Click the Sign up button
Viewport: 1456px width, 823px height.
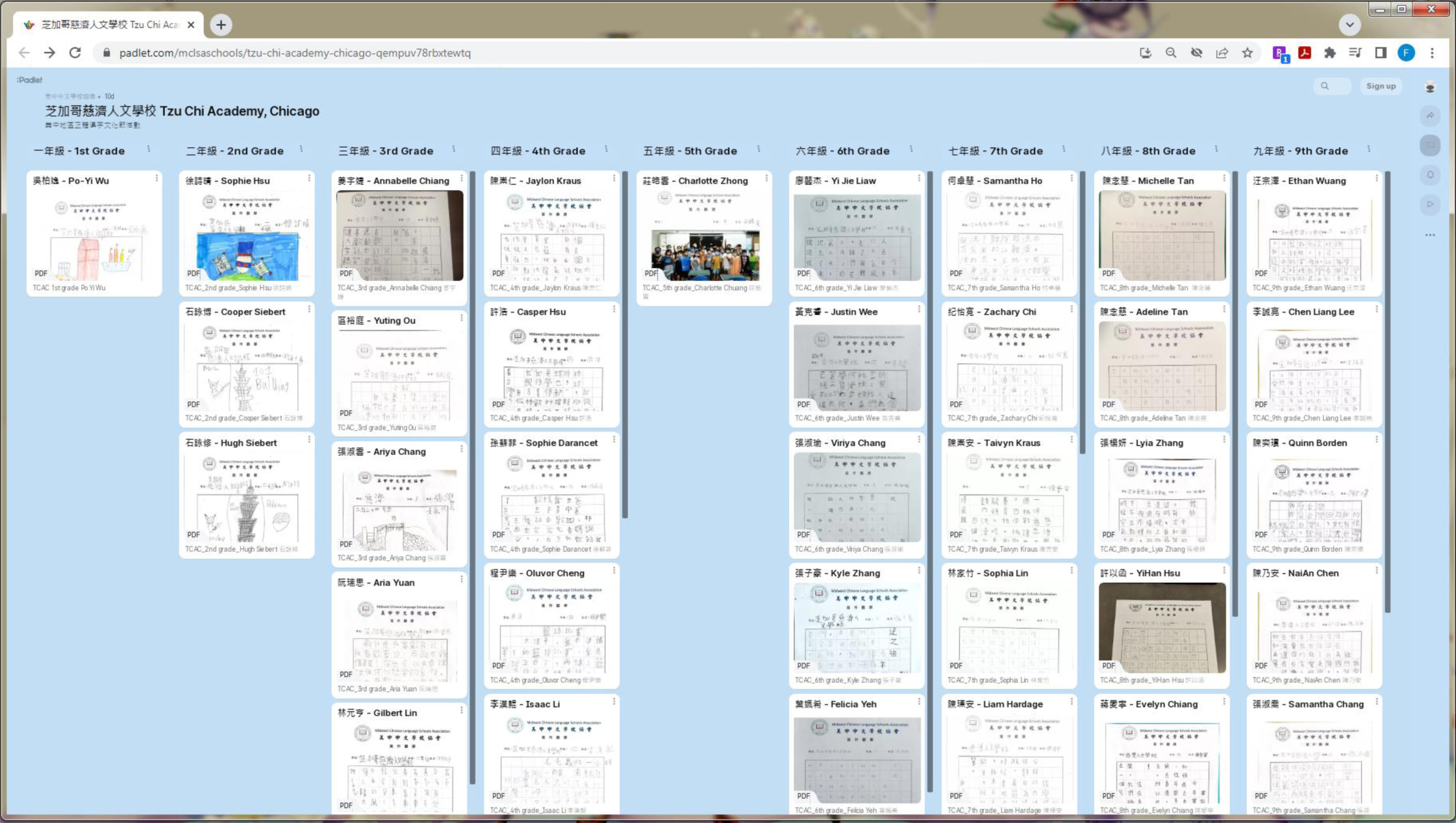1381,86
